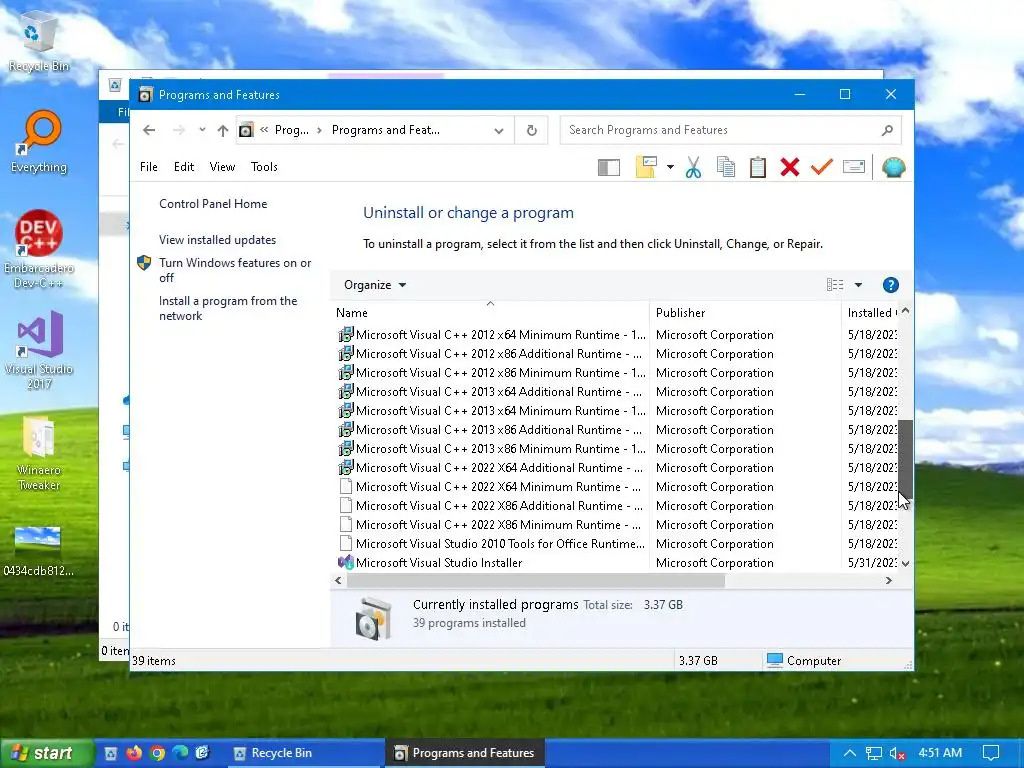Open the File menu
This screenshot has height=768, width=1024.
point(149,167)
